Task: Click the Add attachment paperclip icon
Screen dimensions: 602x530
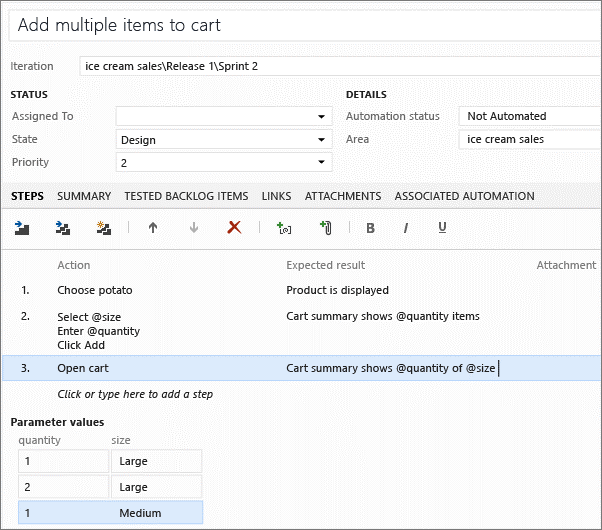Action: coord(325,228)
